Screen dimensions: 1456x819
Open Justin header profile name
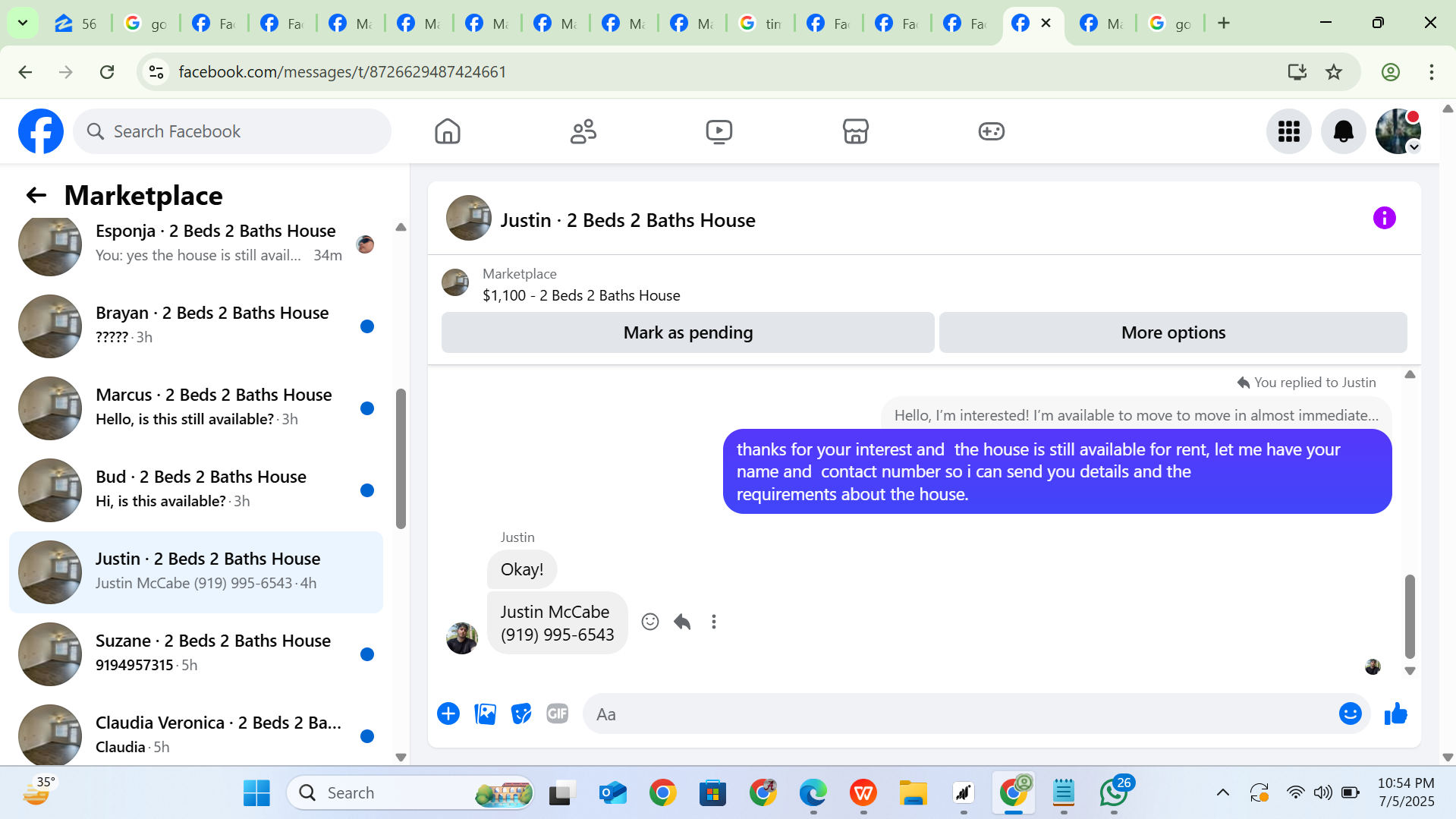[x=627, y=220]
